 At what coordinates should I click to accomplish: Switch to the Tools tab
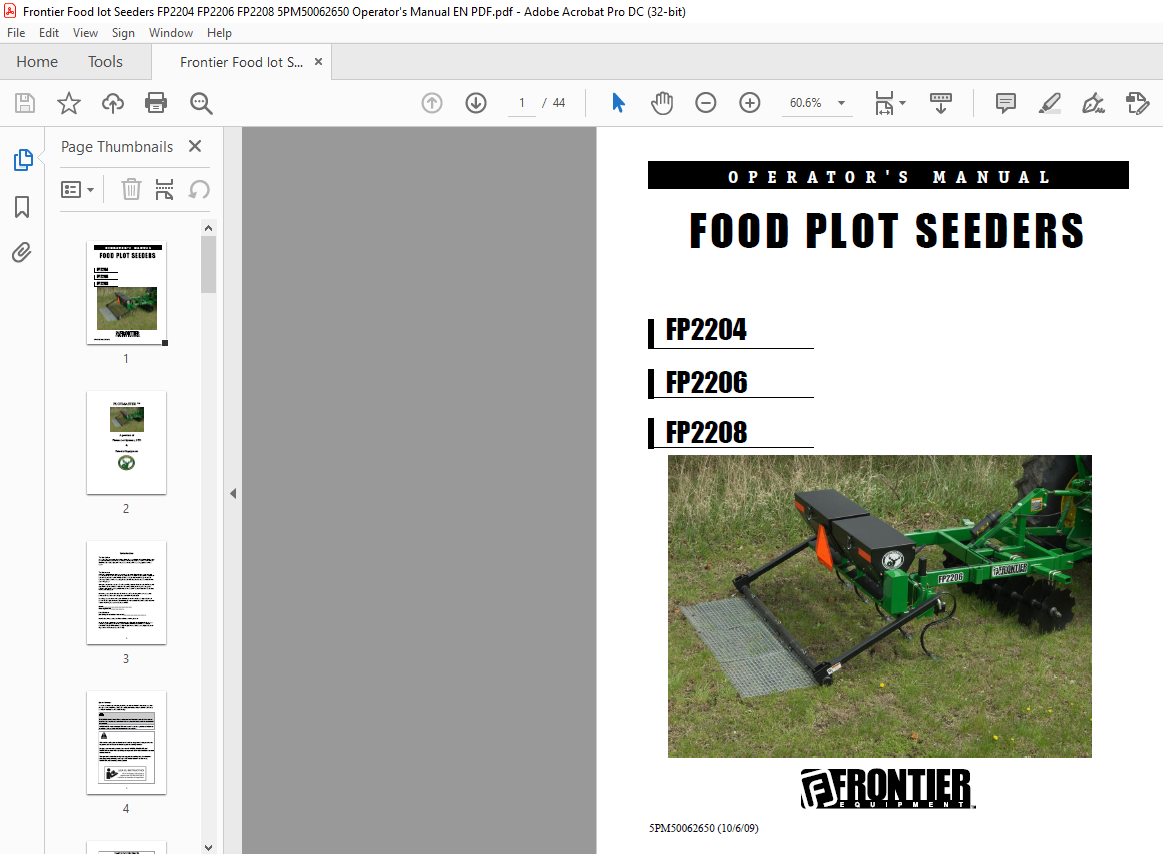coord(105,62)
